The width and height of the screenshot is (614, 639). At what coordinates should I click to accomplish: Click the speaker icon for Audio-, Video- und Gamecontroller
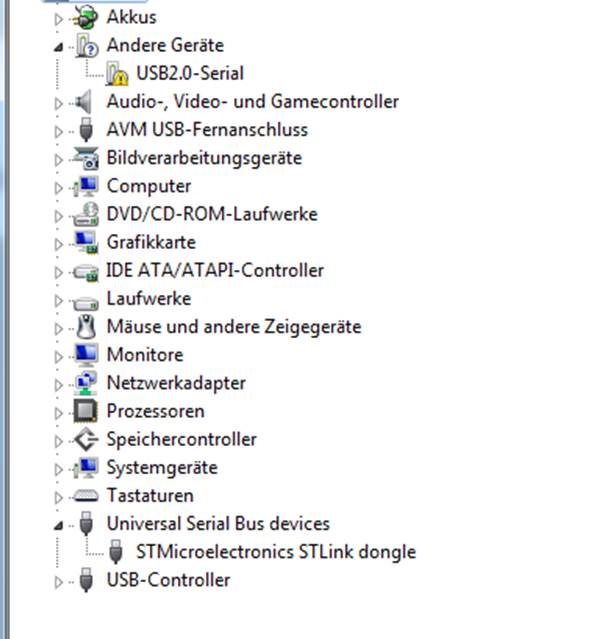tap(84, 102)
